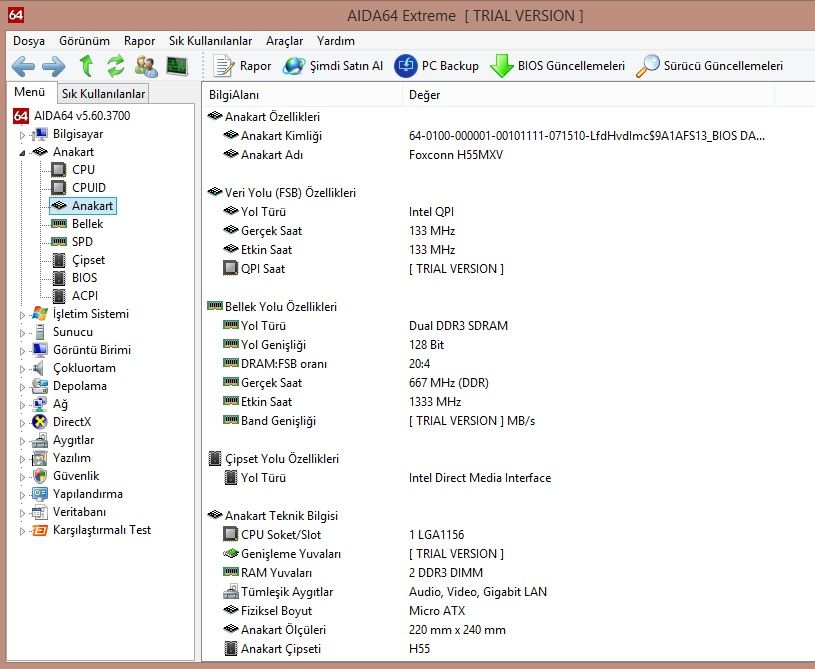Expand the Çokluortam node
Viewport: 815px width, 669px height.
coord(22,369)
